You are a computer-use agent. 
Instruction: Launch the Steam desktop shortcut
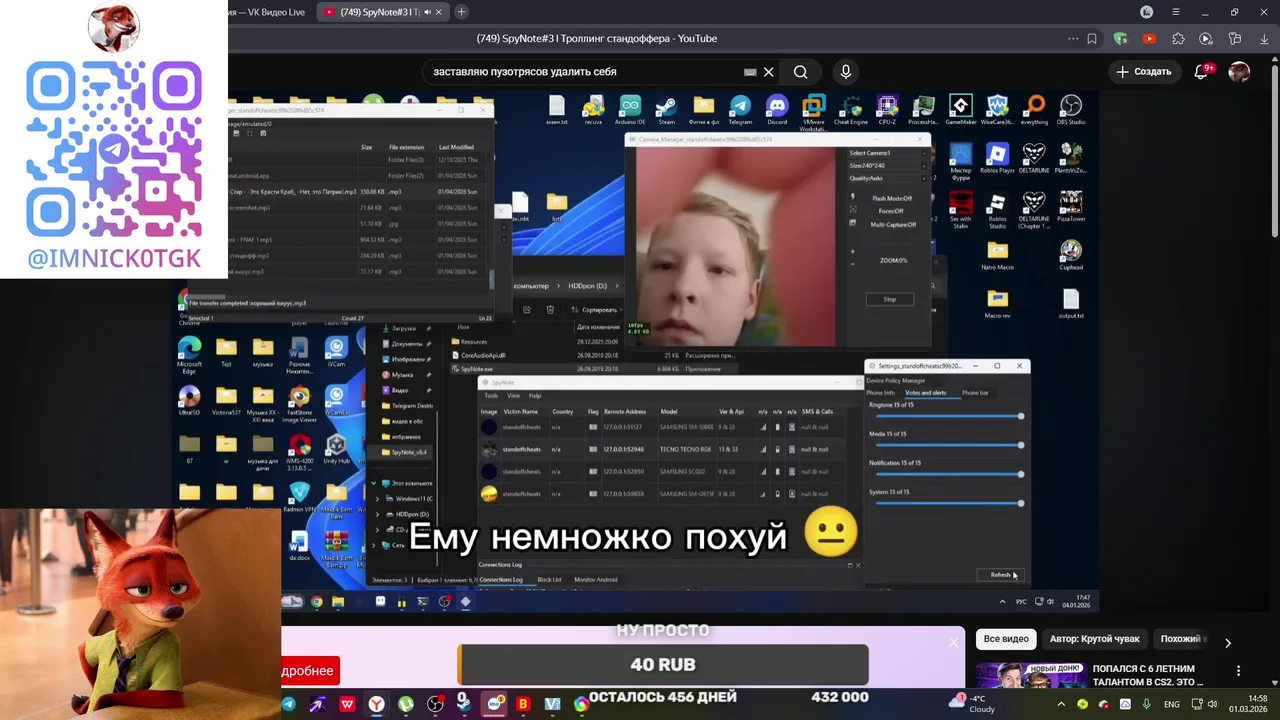[x=666, y=110]
